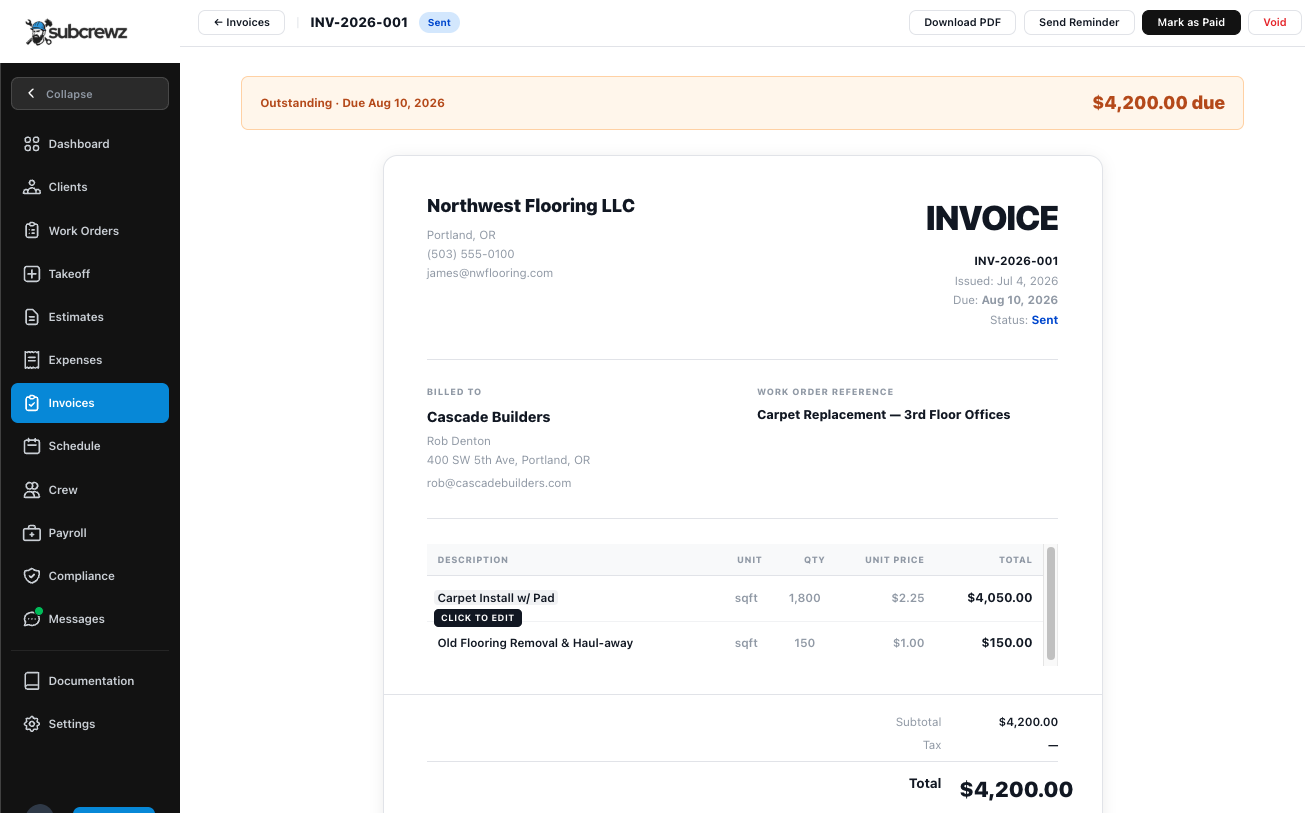Image resolution: width=1305 pixels, height=813 pixels.
Task: Click the Outstanding · Due Aug 10, 2026 text
Action: pyautogui.click(x=352, y=103)
